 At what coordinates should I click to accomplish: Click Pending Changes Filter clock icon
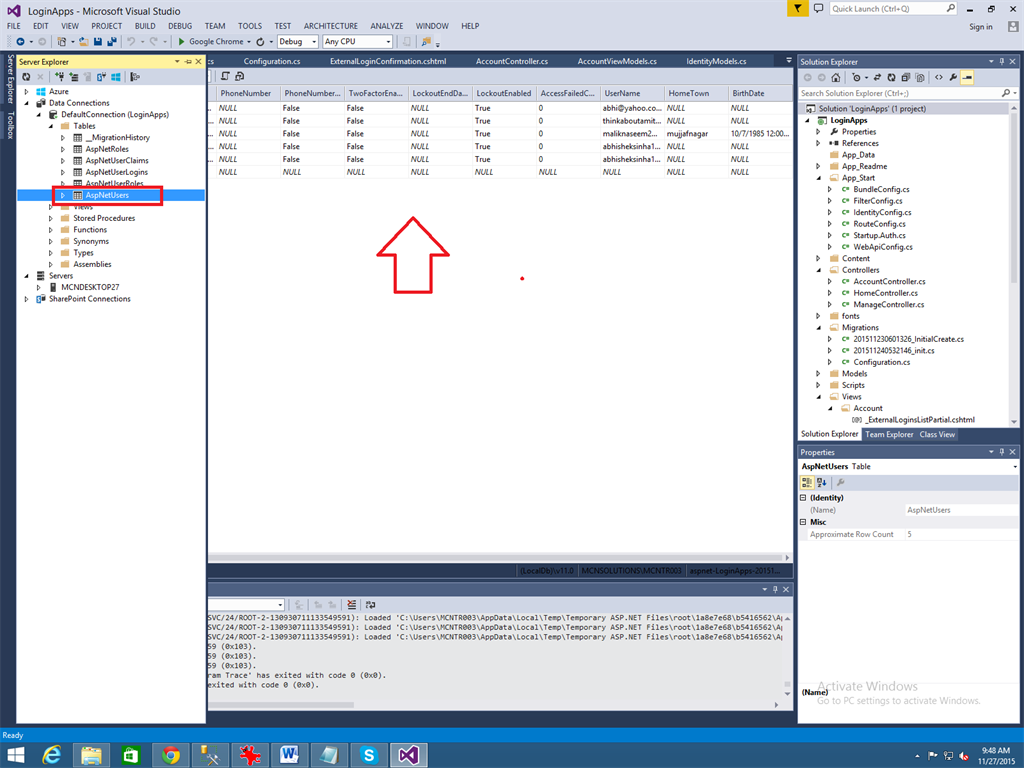point(856,78)
